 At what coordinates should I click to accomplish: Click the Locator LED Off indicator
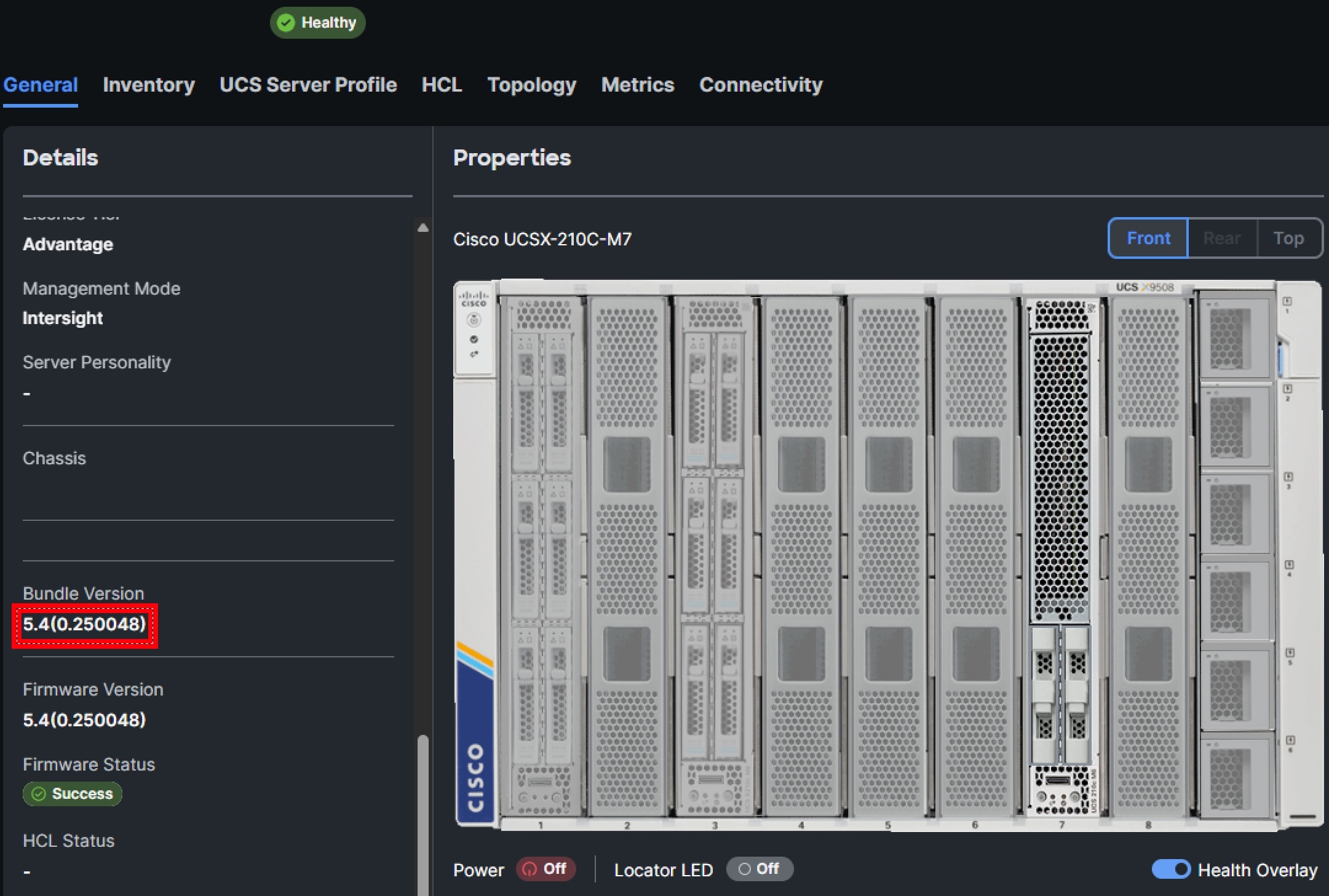point(760,869)
